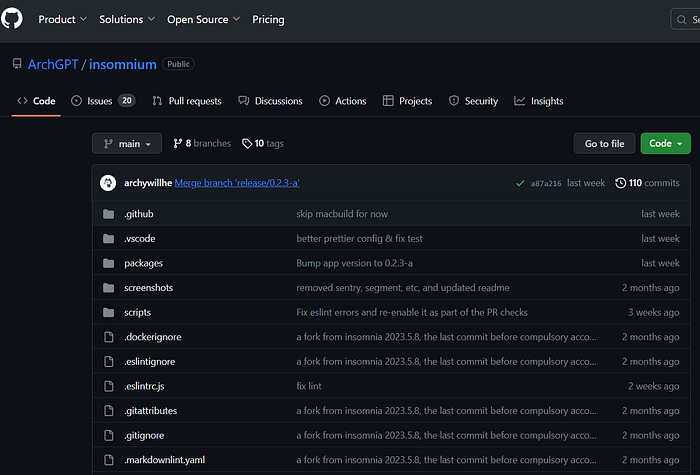Open the scripts folder
This screenshot has width=700, height=475.
pyautogui.click(x=138, y=312)
